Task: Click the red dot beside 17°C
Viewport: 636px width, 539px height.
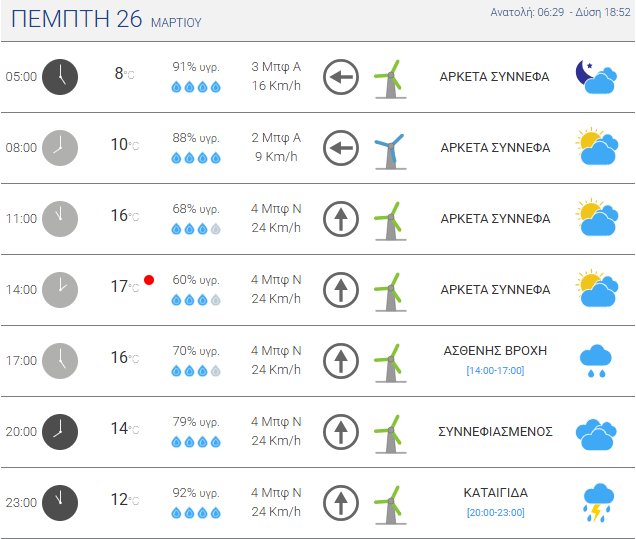Action: [x=149, y=280]
